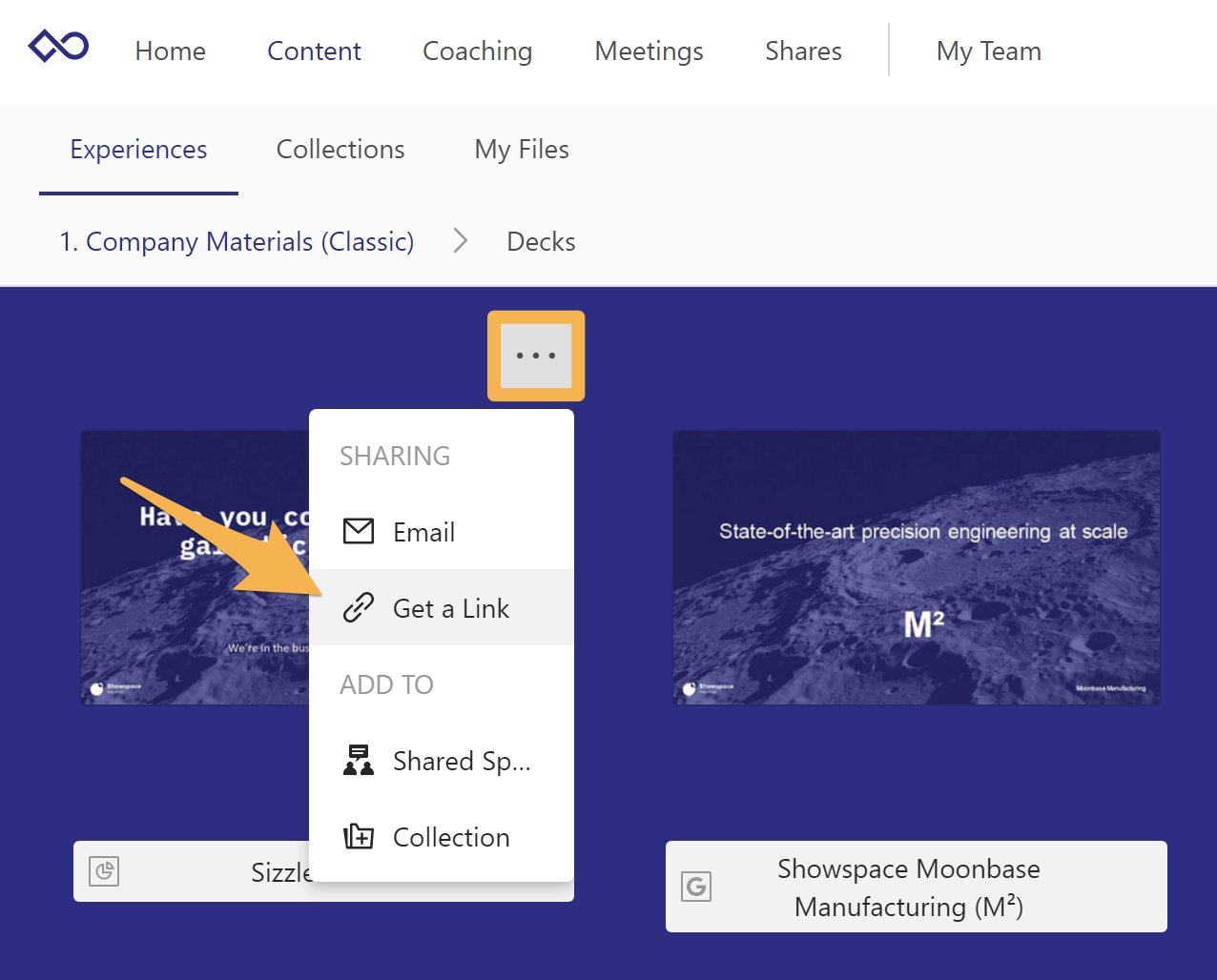This screenshot has height=980, width=1217.
Task: Select the Showspace Moonbase Manufacturing thumbnail
Action: tap(916, 567)
